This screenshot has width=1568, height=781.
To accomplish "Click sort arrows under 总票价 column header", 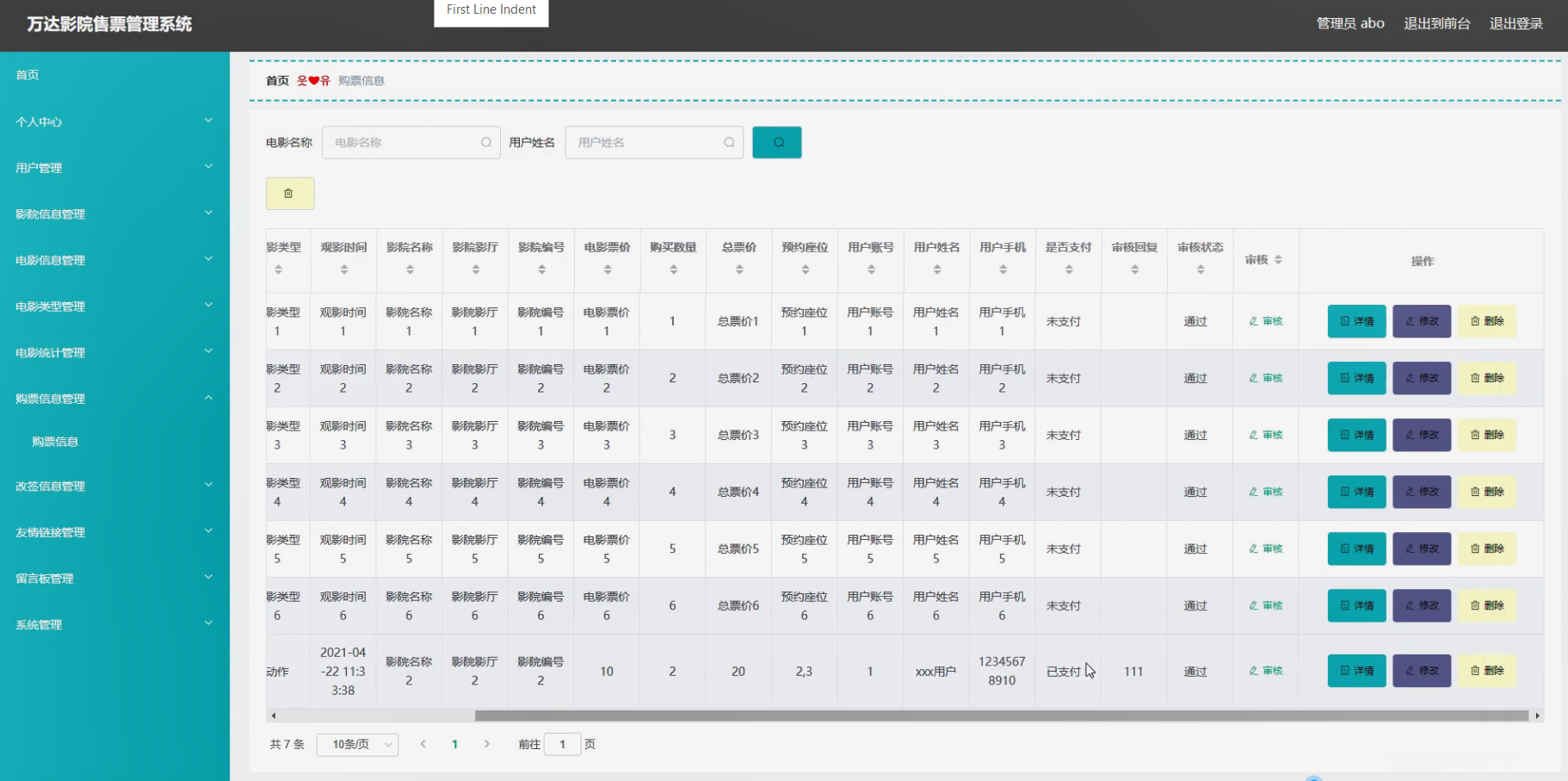I will click(739, 270).
